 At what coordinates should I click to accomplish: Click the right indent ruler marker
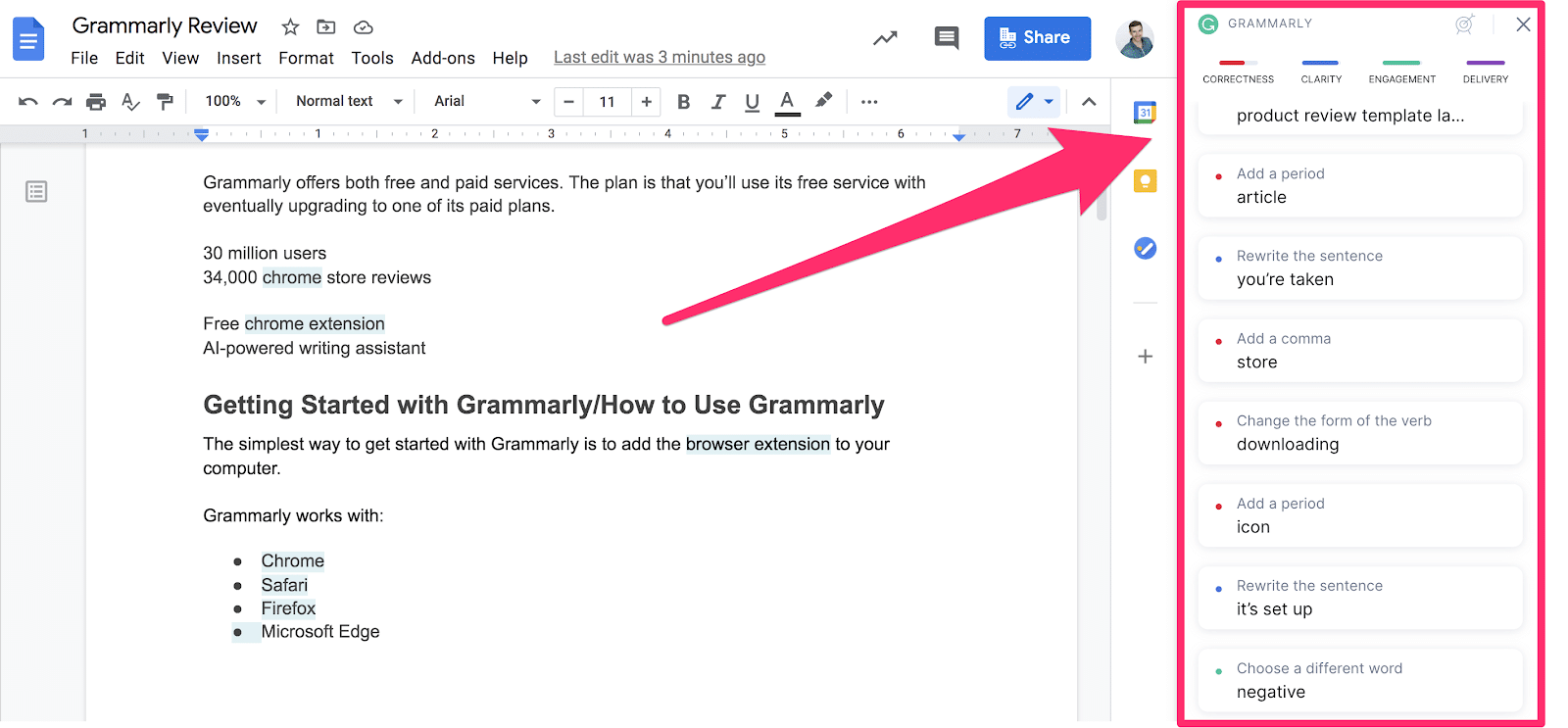[959, 136]
